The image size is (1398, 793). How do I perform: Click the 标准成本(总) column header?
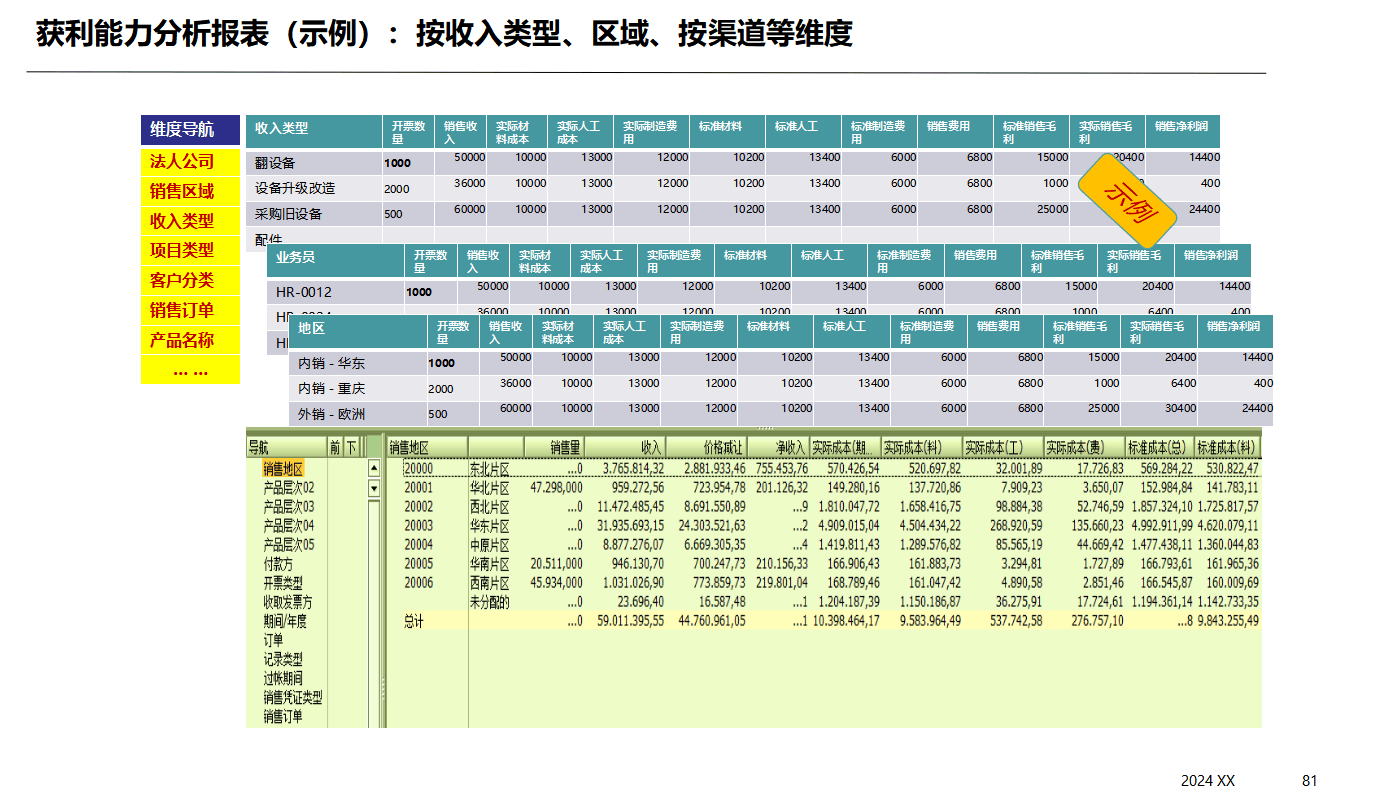pyautogui.click(x=1160, y=448)
